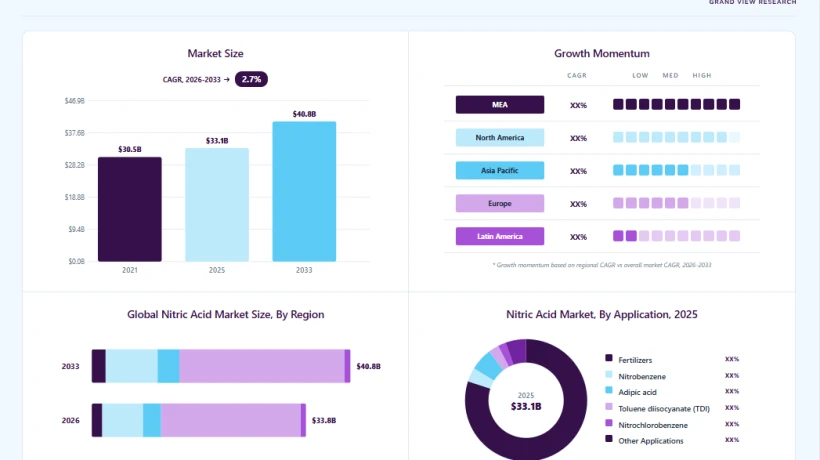Click the light blue segment of 2026 bar
The height and width of the screenshot is (460, 820).
click(122, 420)
